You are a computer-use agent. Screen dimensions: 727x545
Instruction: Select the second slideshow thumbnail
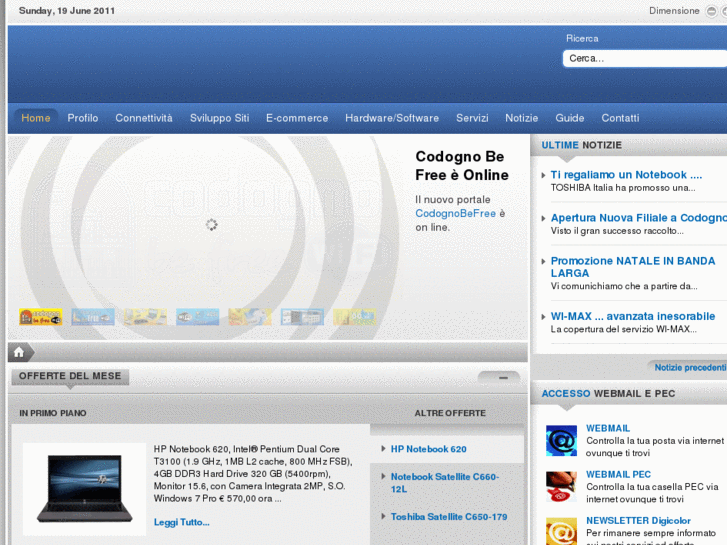click(93, 317)
